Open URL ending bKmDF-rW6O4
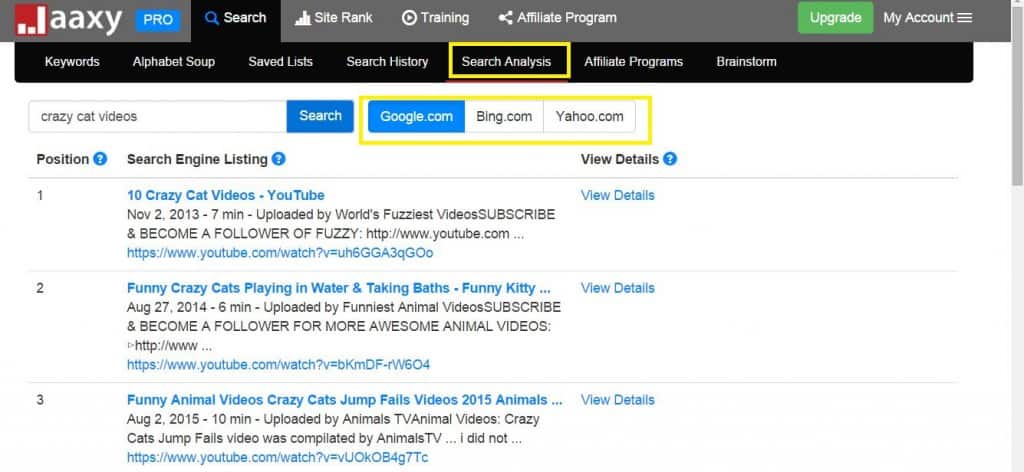Viewport: 1024px width, 472px height. (x=278, y=365)
